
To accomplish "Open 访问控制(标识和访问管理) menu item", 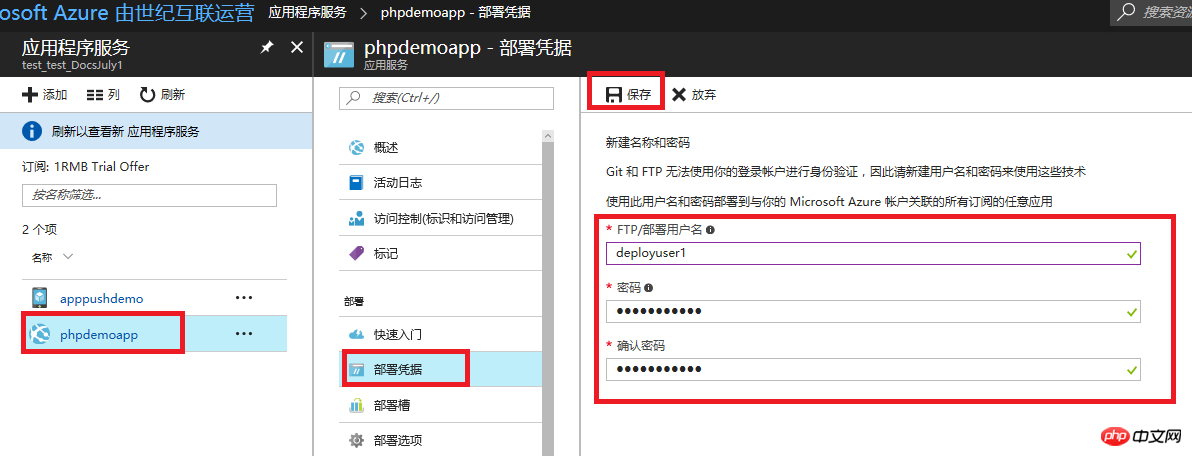I will 440,219.
